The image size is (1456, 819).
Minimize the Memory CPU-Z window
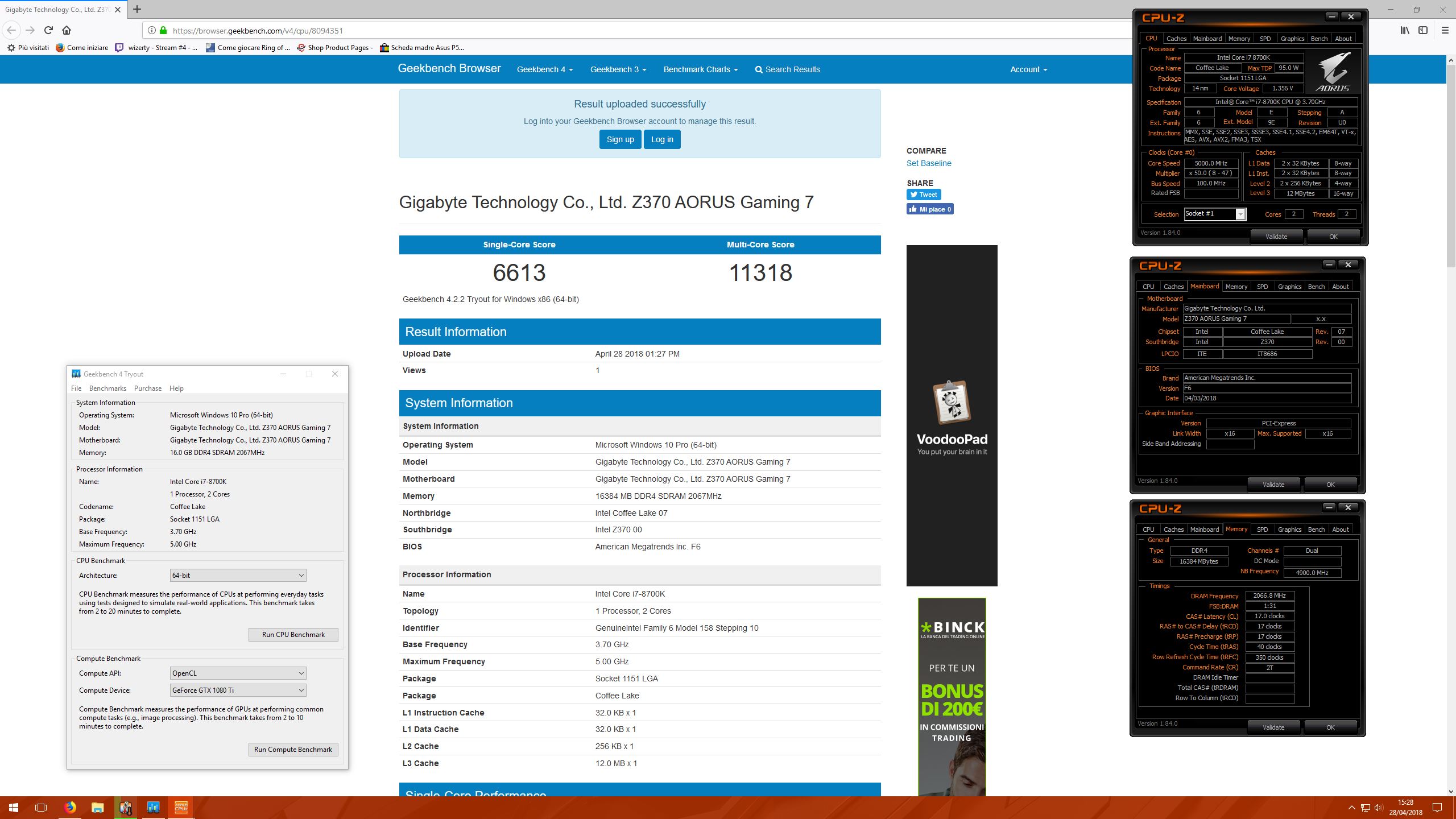coord(1329,507)
